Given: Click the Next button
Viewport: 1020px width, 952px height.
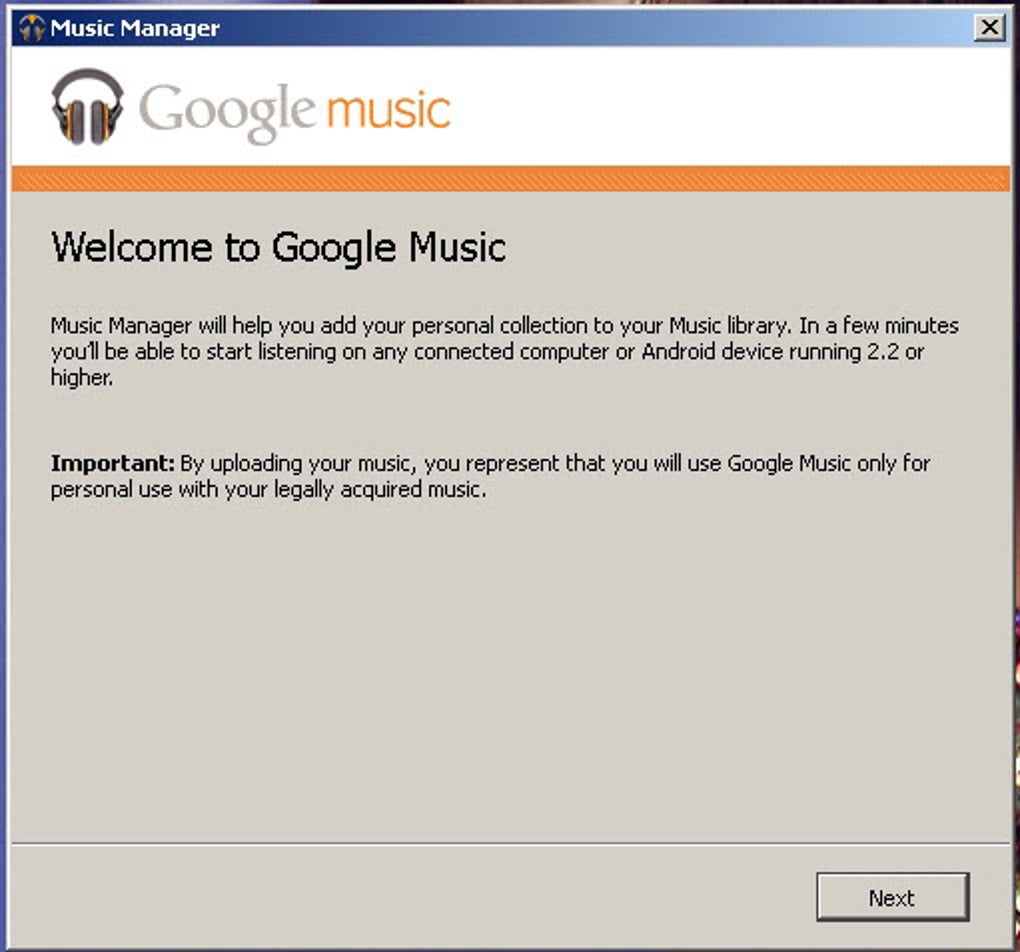Looking at the screenshot, I should [x=892, y=897].
